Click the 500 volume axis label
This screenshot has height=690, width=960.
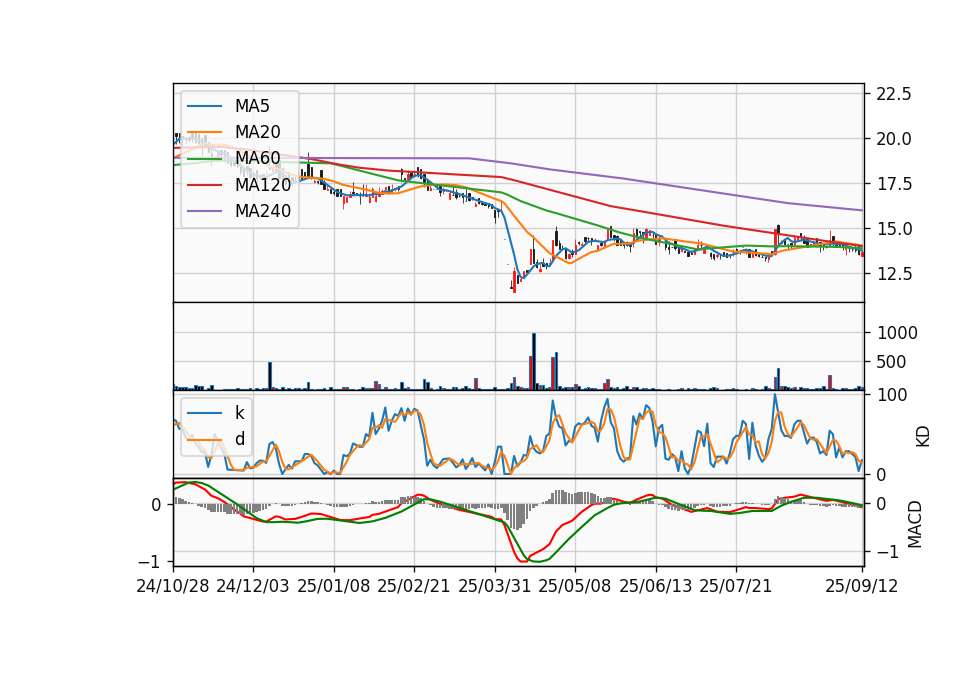click(892, 362)
